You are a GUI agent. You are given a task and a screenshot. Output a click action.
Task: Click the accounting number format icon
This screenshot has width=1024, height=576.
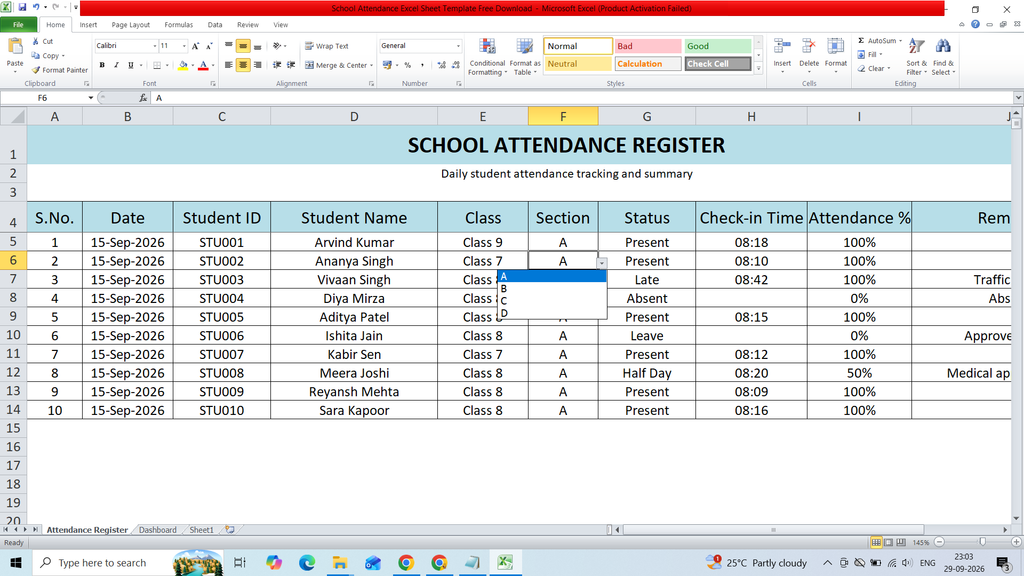387,65
